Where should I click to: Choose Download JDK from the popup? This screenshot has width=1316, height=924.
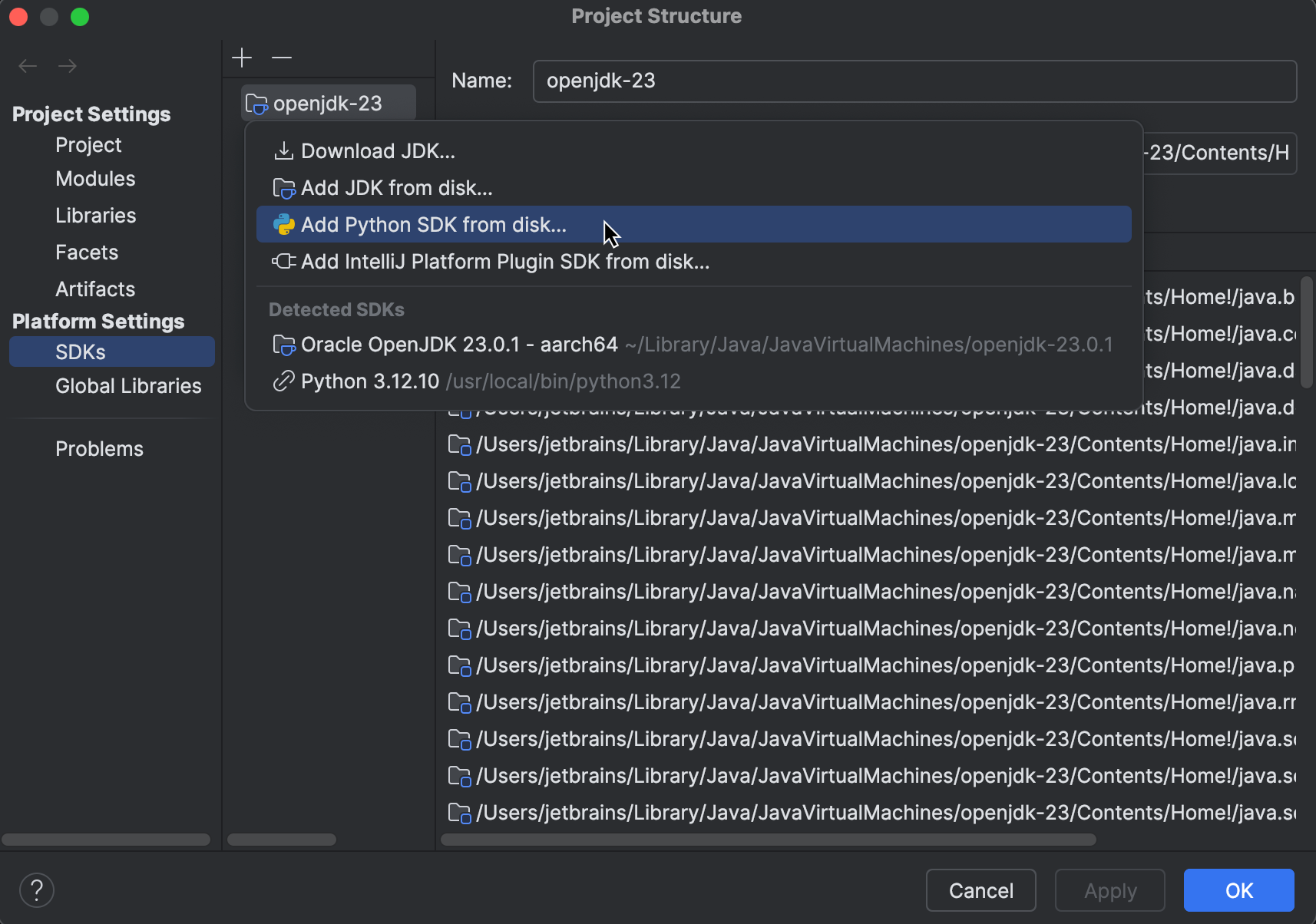click(x=379, y=150)
